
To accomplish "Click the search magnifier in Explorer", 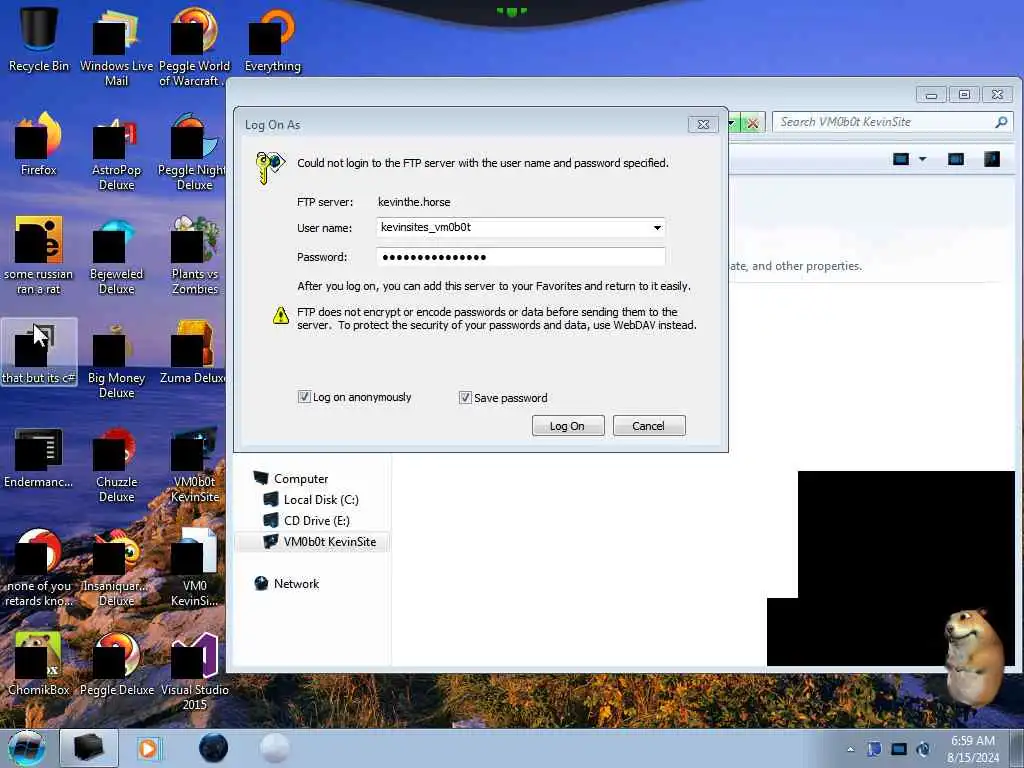I will (x=1000, y=122).
